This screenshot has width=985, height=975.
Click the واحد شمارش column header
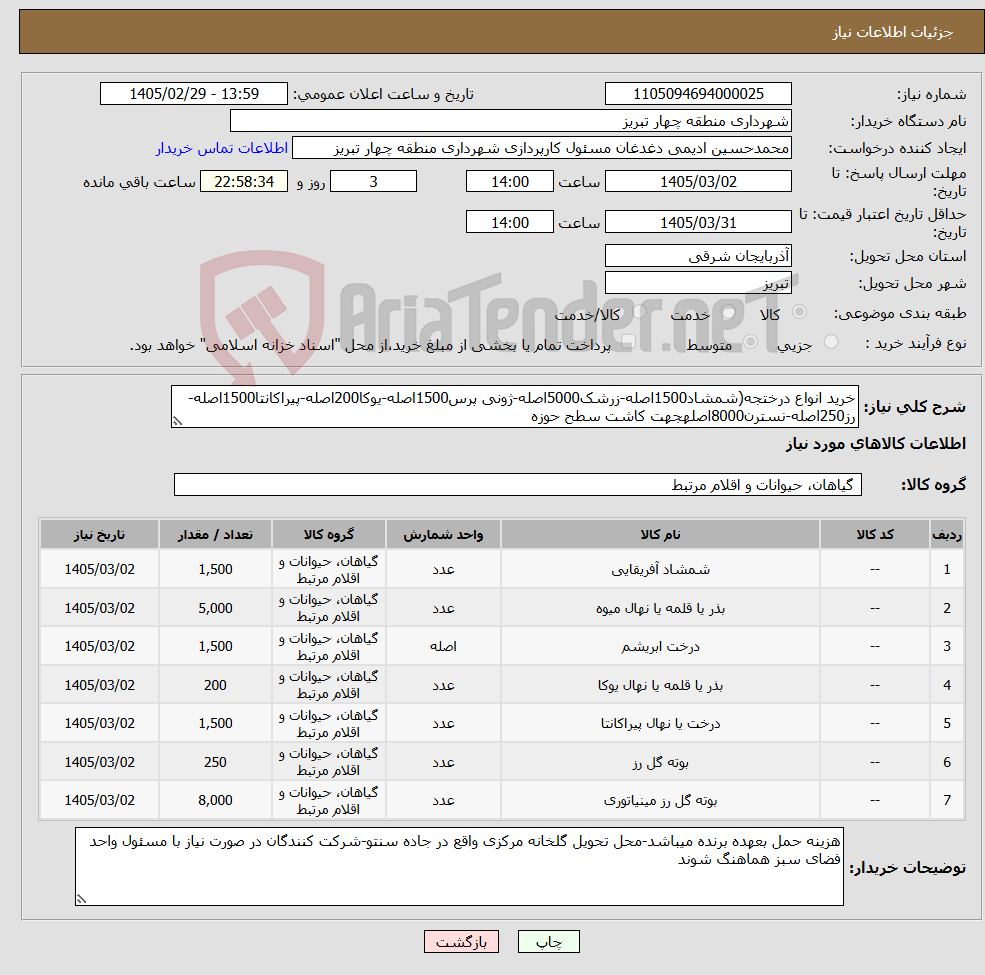[443, 535]
